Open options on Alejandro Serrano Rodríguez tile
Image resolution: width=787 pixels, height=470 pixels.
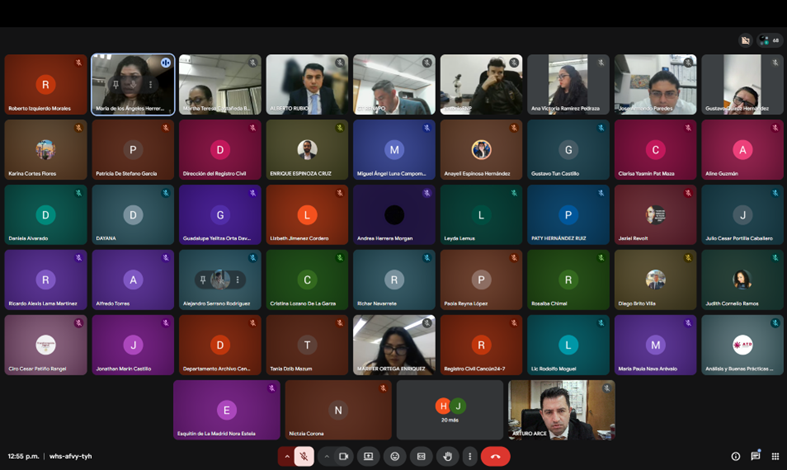[x=237, y=280]
